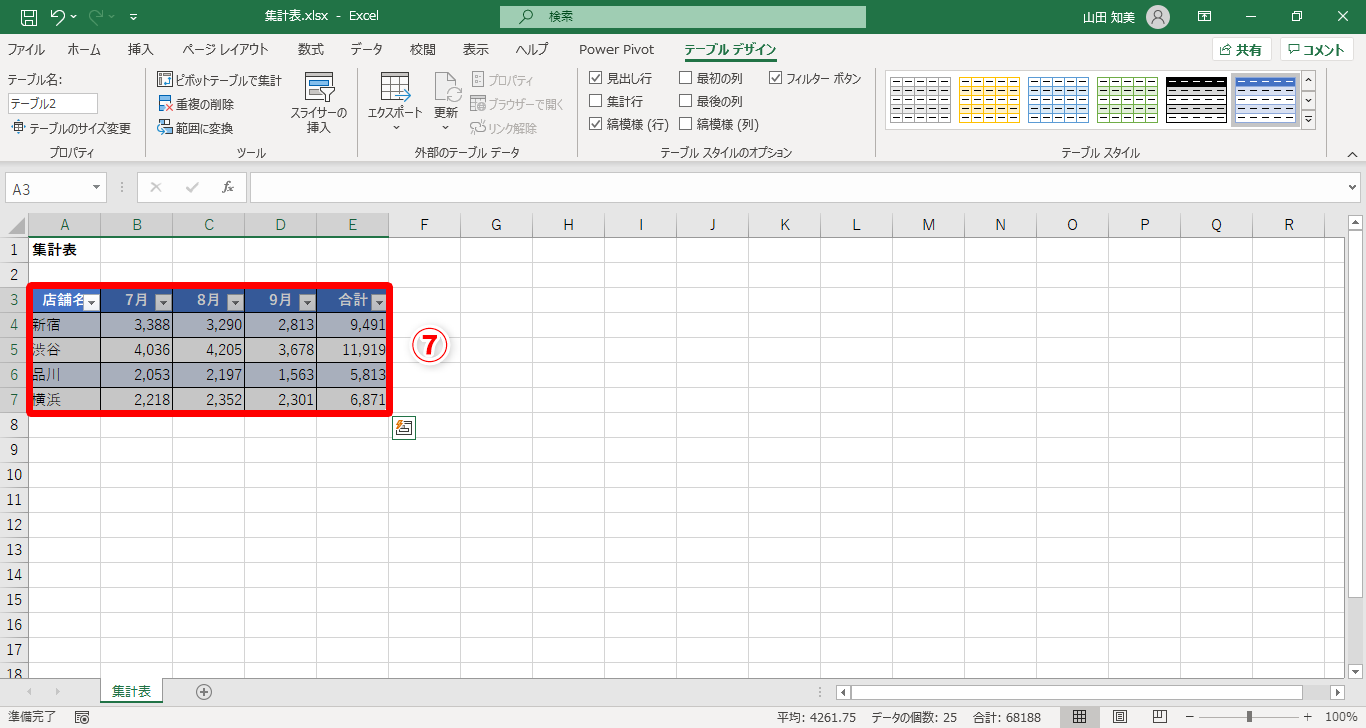
Task: Switch to the 数式 (Formulas) tab
Action: (311, 49)
